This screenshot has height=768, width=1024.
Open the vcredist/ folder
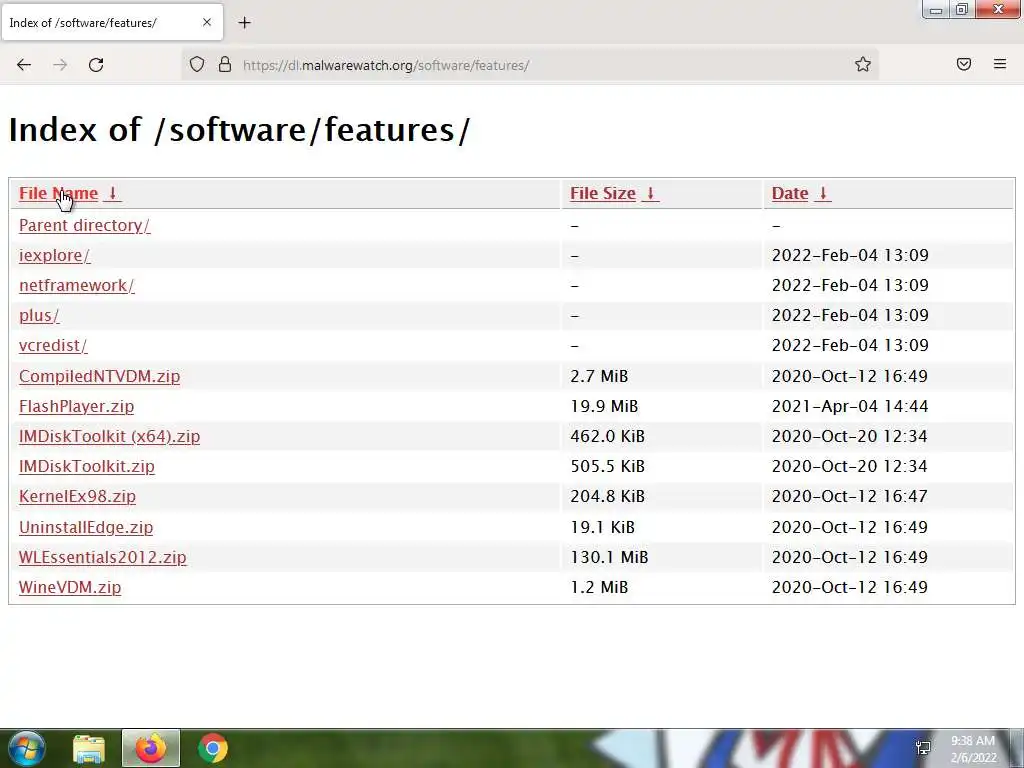click(x=53, y=345)
